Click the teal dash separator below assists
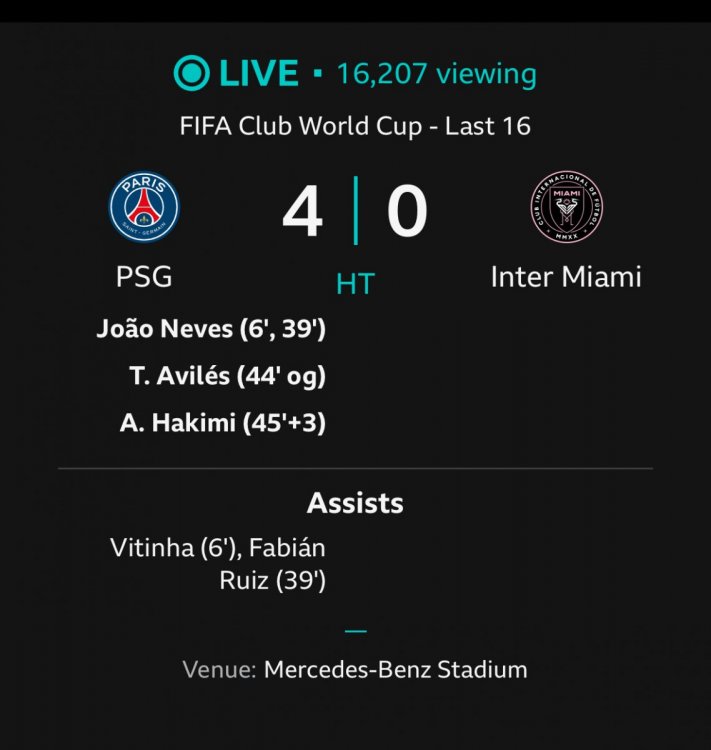711x750 pixels. [356, 631]
